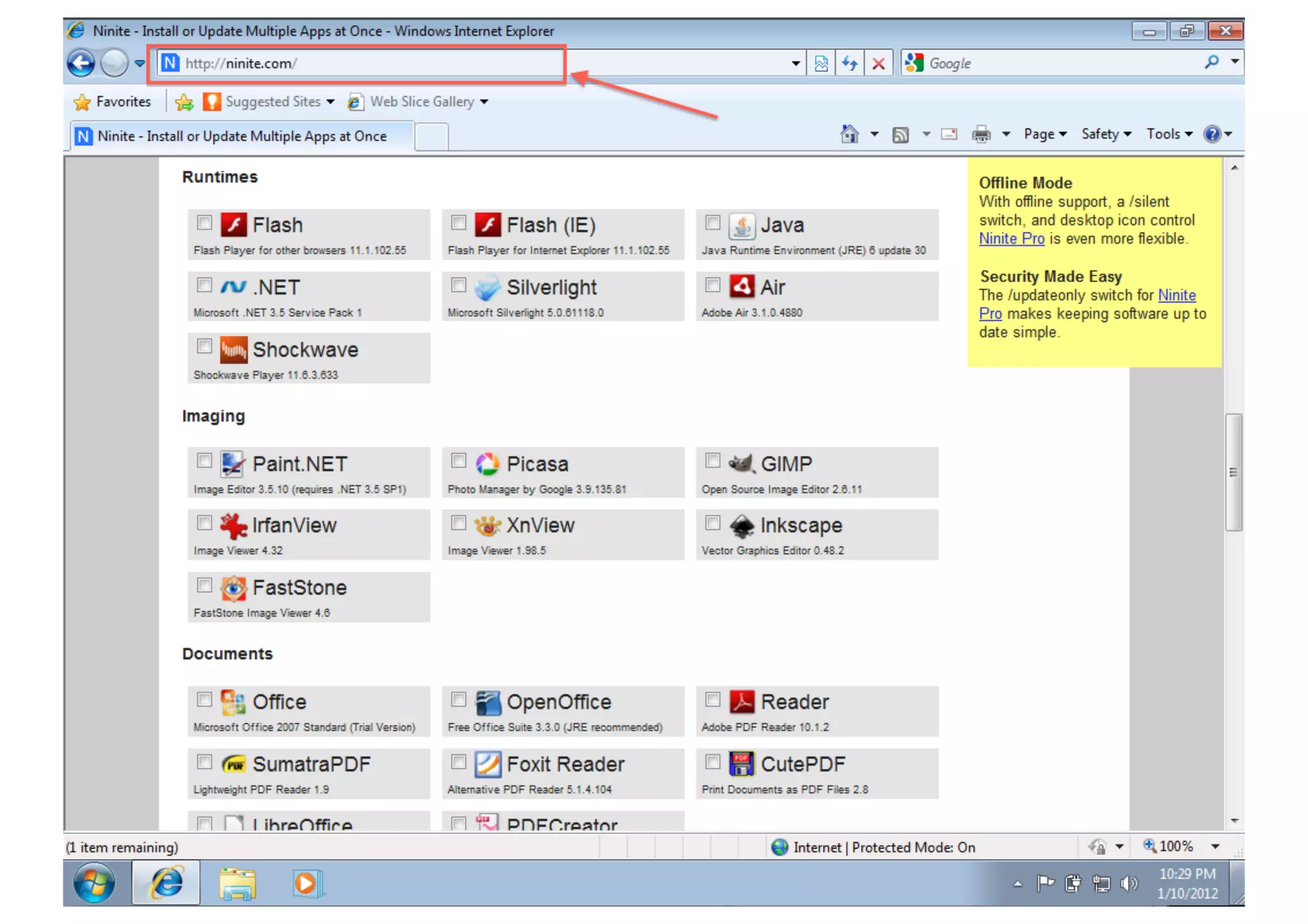Open the Favorites panel button
Screen dimensions: 1308x924
(112, 102)
